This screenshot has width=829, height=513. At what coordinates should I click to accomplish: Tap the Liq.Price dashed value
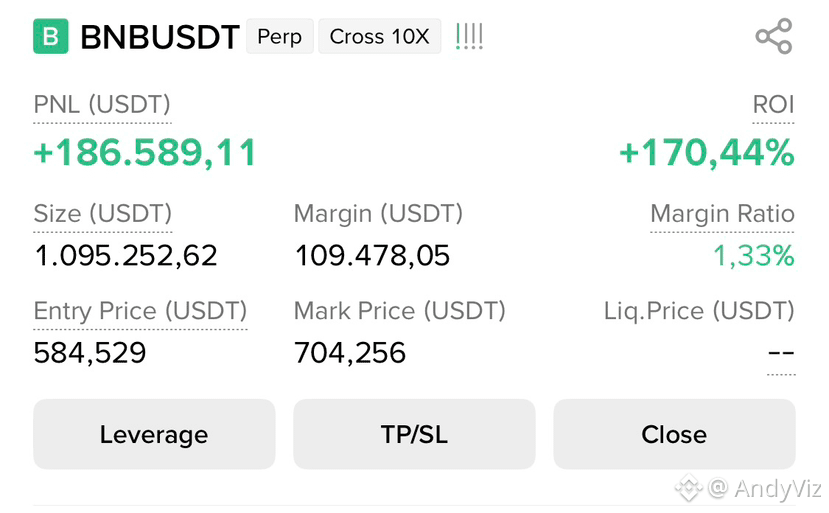pos(781,353)
